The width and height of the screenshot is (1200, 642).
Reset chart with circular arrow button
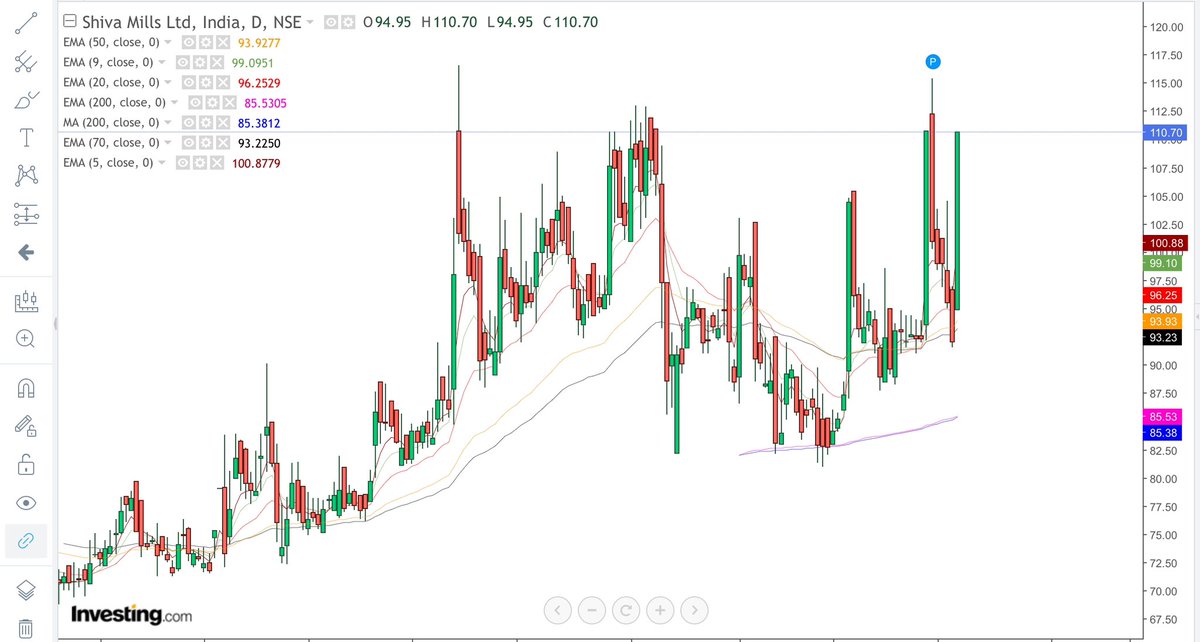pyautogui.click(x=626, y=608)
